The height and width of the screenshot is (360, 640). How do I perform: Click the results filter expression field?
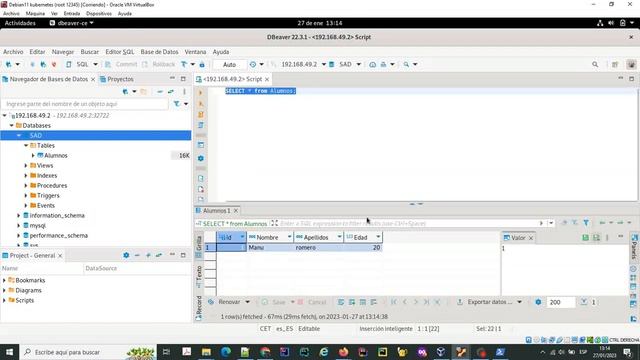(x=408, y=224)
